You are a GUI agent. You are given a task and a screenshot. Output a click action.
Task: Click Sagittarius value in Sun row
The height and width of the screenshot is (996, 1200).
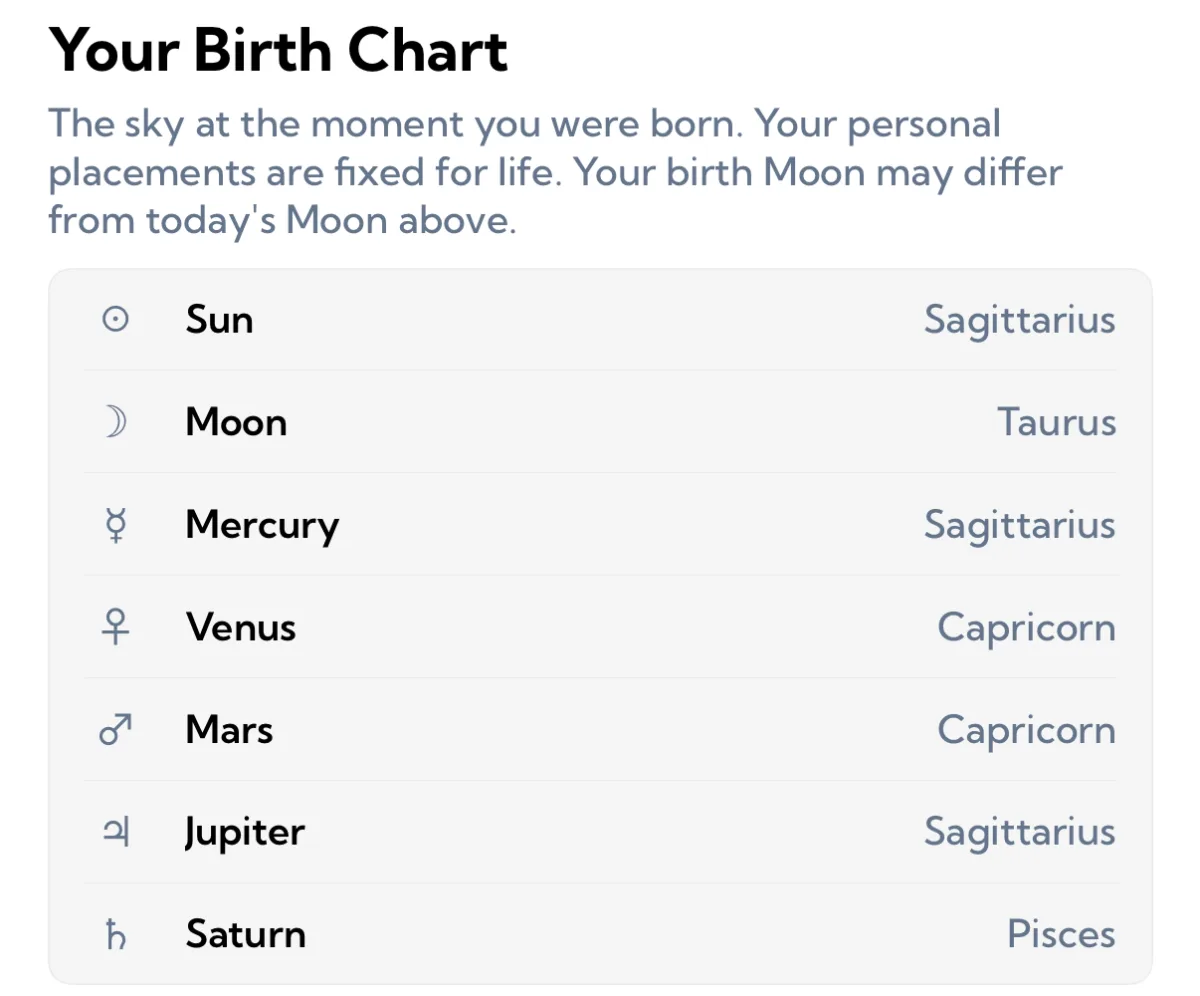coord(1019,322)
